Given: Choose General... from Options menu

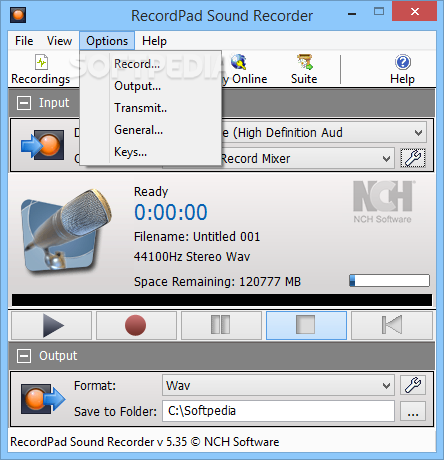Looking at the screenshot, I should [x=151, y=130].
